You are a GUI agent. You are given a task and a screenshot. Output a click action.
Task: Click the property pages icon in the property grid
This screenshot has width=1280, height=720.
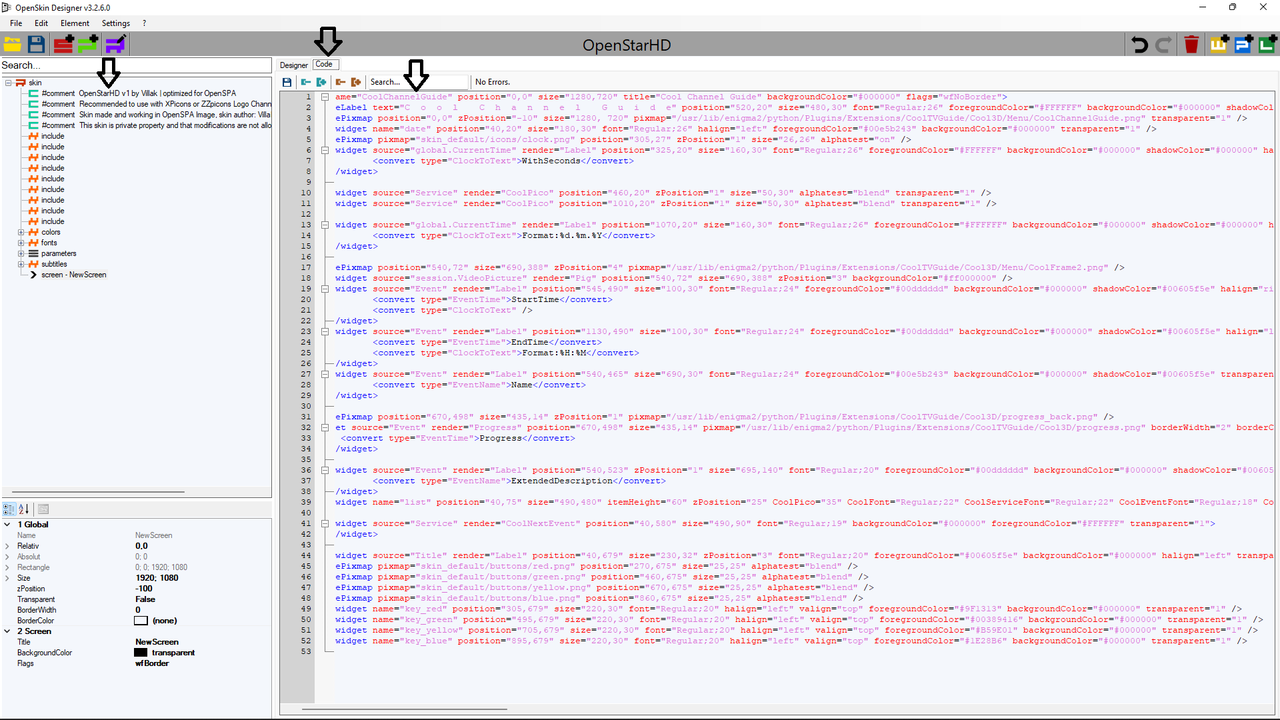coord(44,509)
